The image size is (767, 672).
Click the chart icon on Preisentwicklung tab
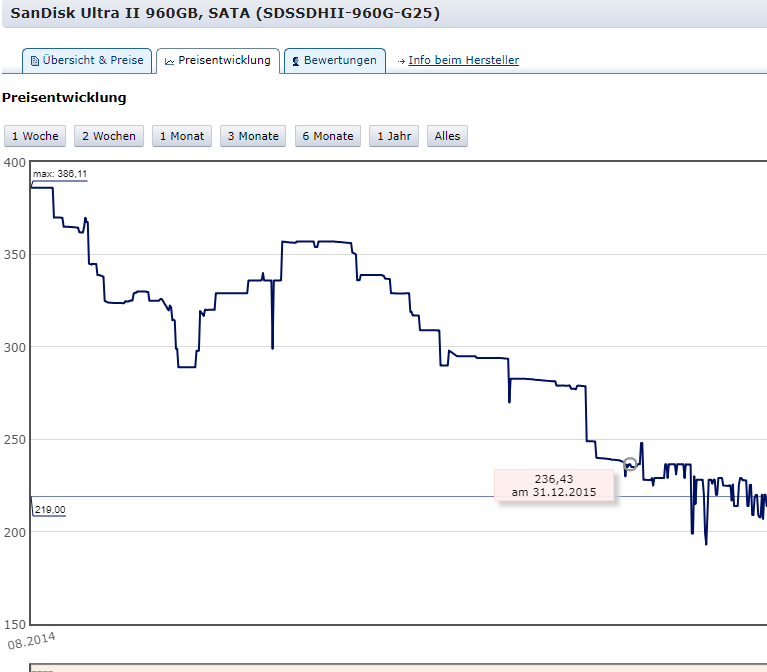point(169,62)
